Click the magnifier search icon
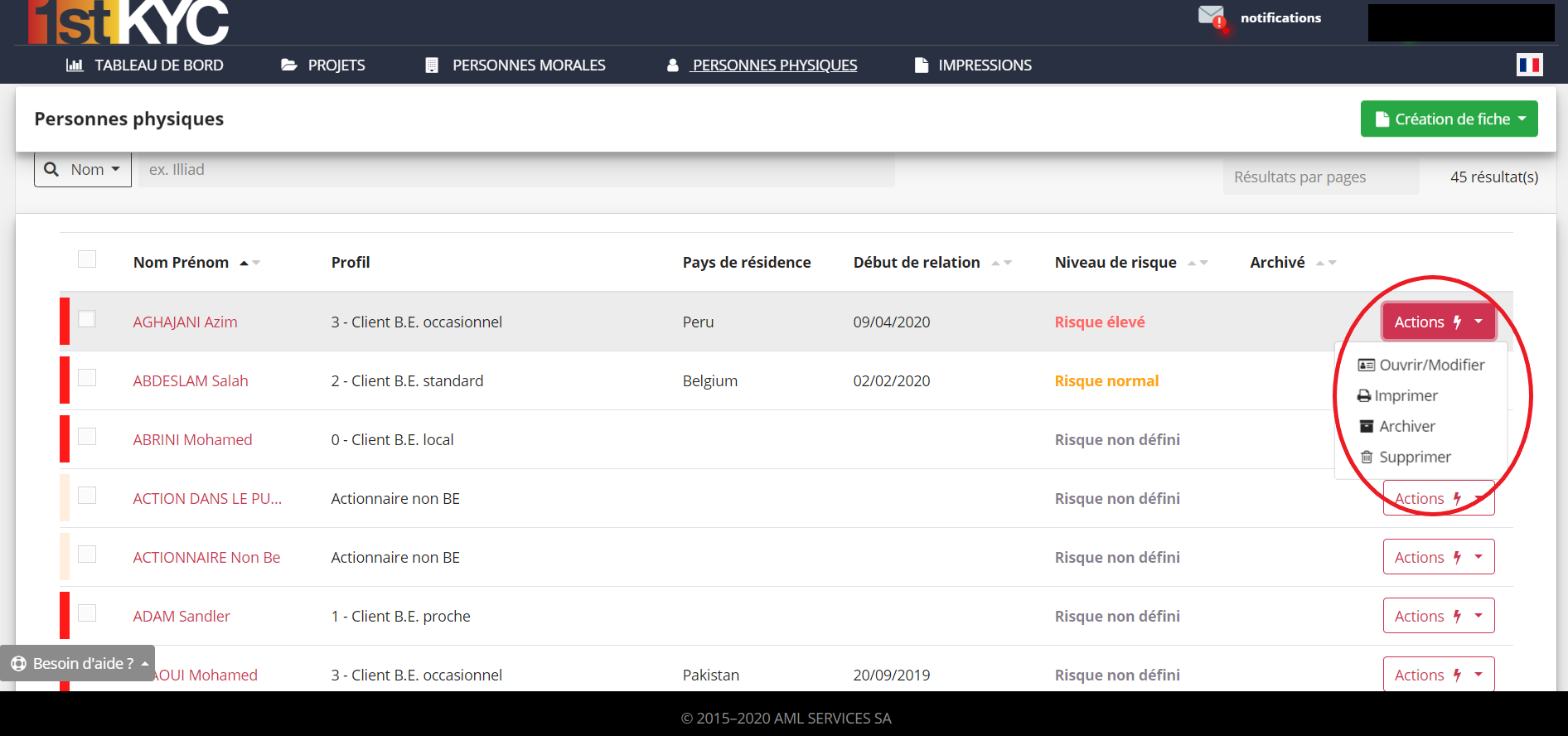Screen dimensions: 1568x736 pyautogui.click(x=51, y=169)
